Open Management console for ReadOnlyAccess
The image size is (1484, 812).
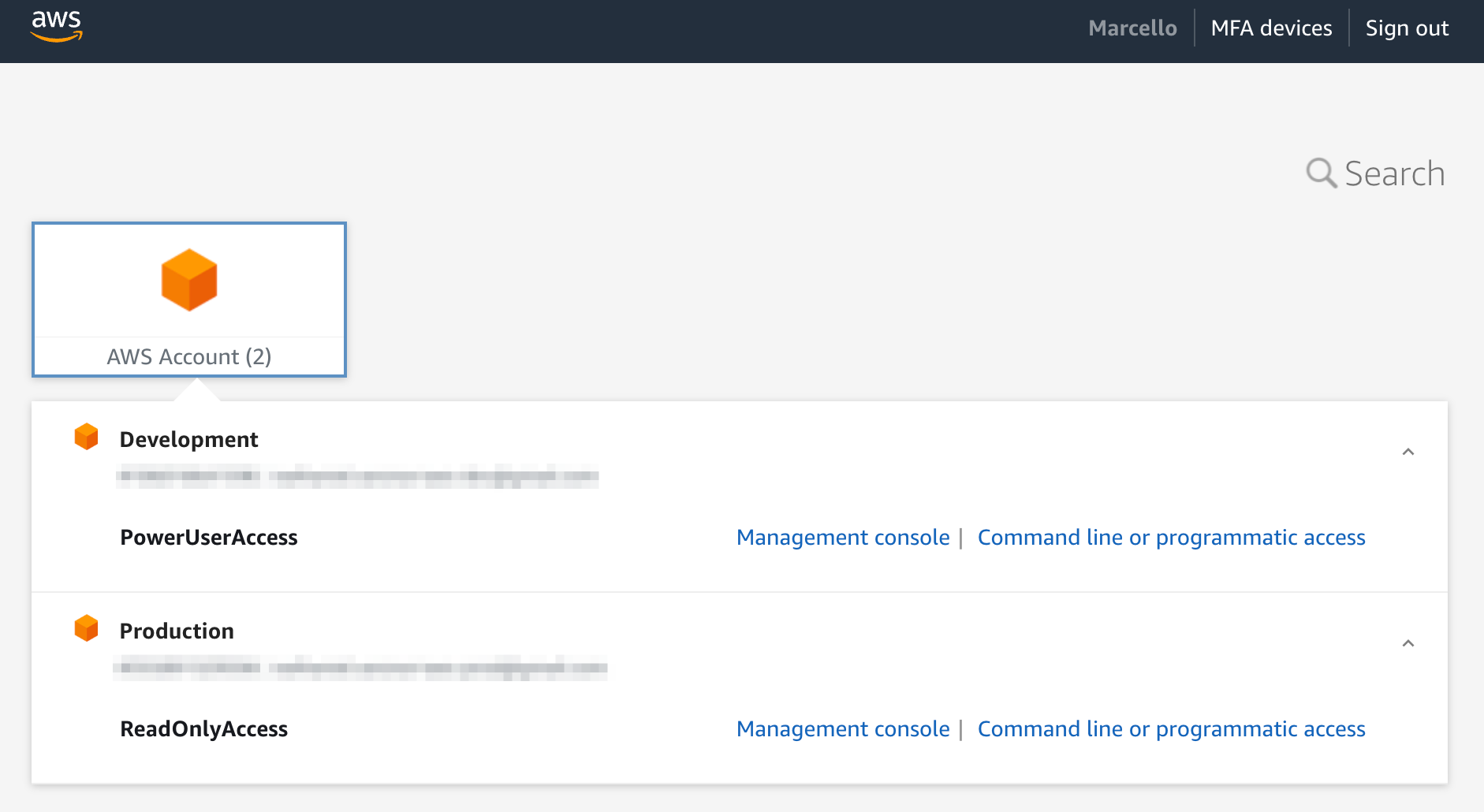(843, 729)
